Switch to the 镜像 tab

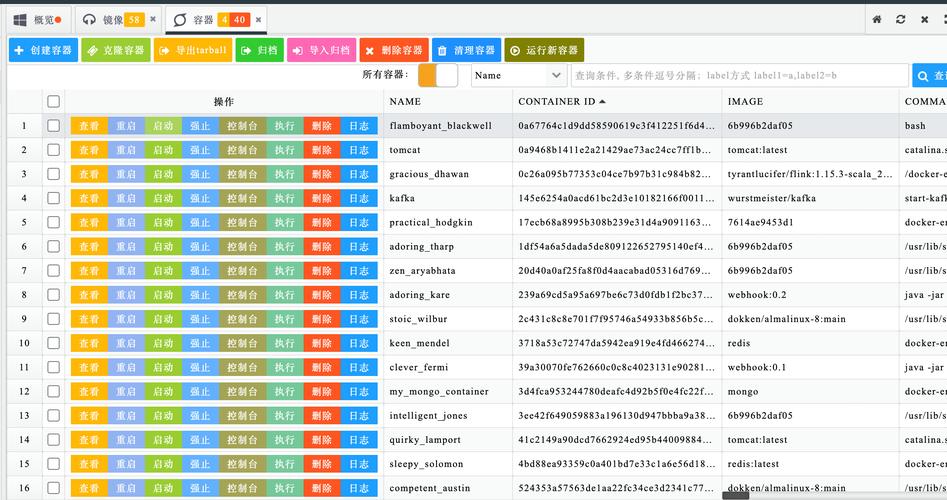point(111,19)
